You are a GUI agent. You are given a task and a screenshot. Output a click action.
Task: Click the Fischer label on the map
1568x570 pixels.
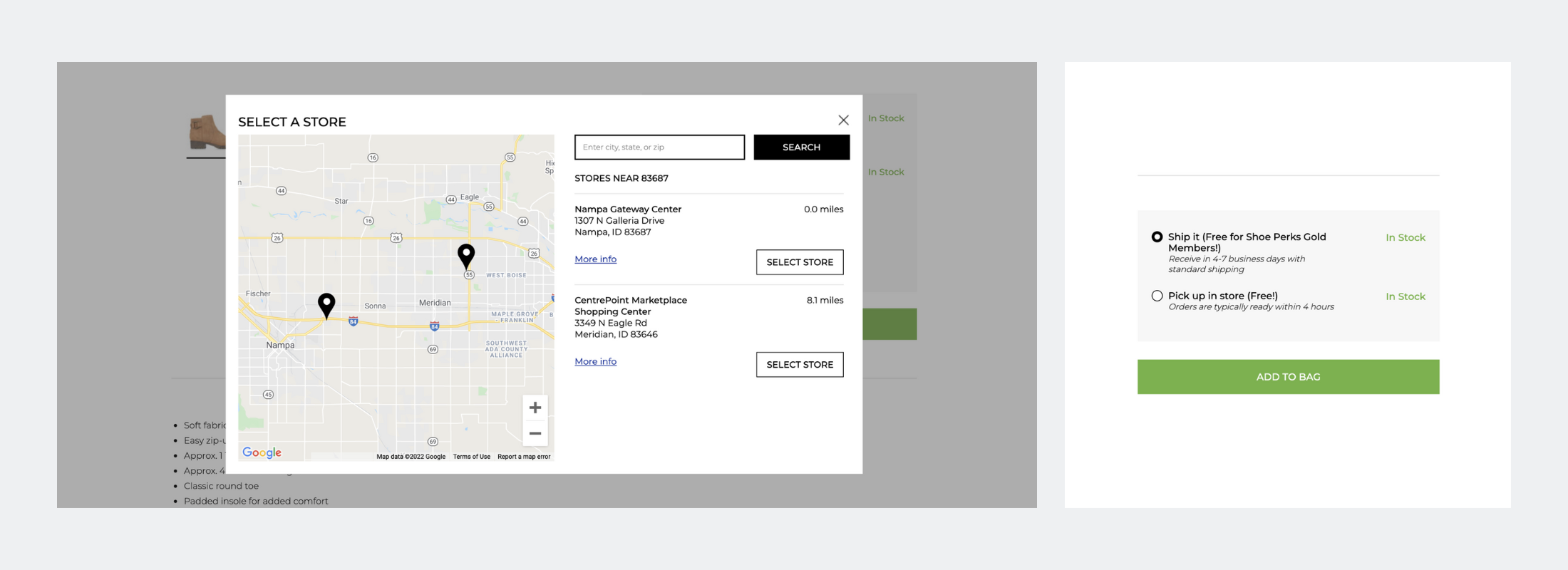coord(258,294)
